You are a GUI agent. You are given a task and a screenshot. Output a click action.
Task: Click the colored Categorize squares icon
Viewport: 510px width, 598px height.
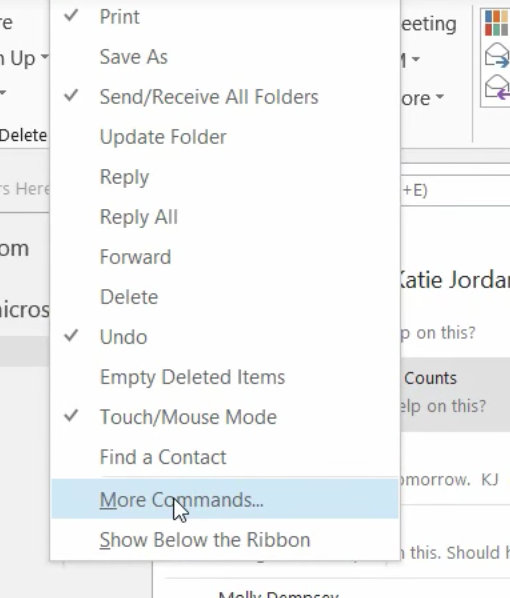(497, 23)
